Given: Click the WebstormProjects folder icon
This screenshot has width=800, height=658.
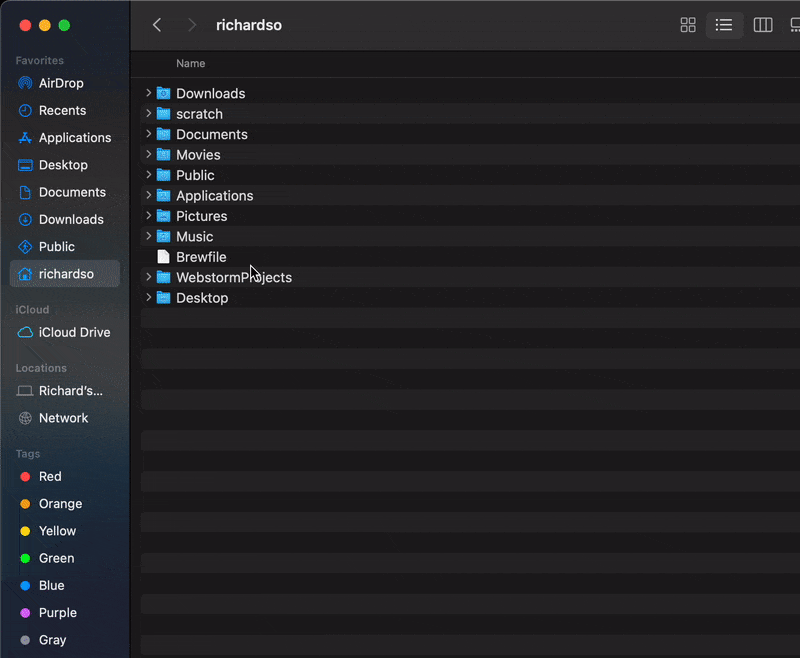Looking at the screenshot, I should point(163,277).
